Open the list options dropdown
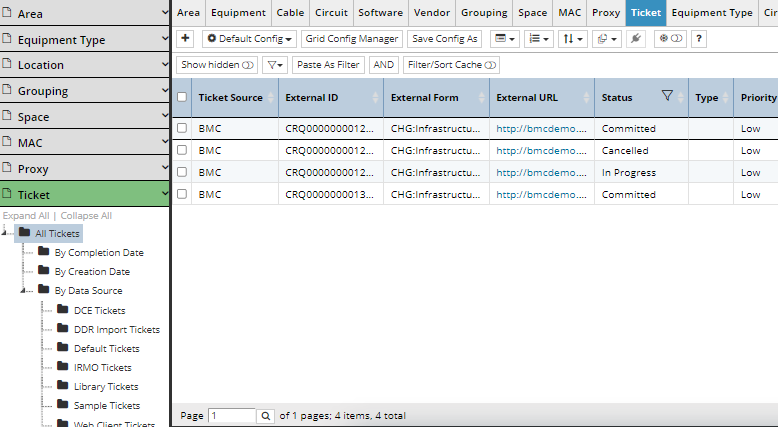778x427 pixels. pyautogui.click(x=538, y=39)
